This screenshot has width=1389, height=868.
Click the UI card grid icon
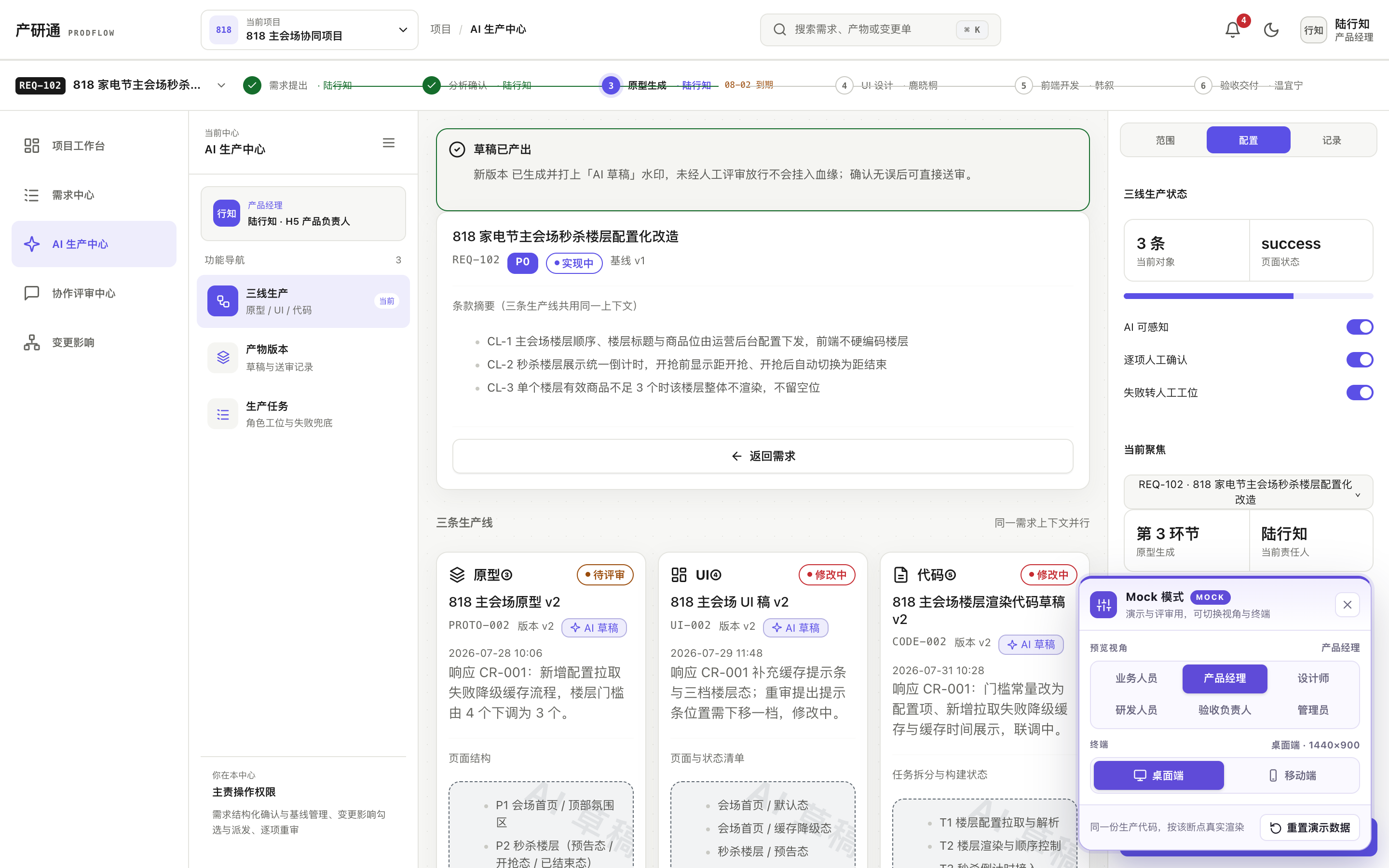[x=679, y=574]
